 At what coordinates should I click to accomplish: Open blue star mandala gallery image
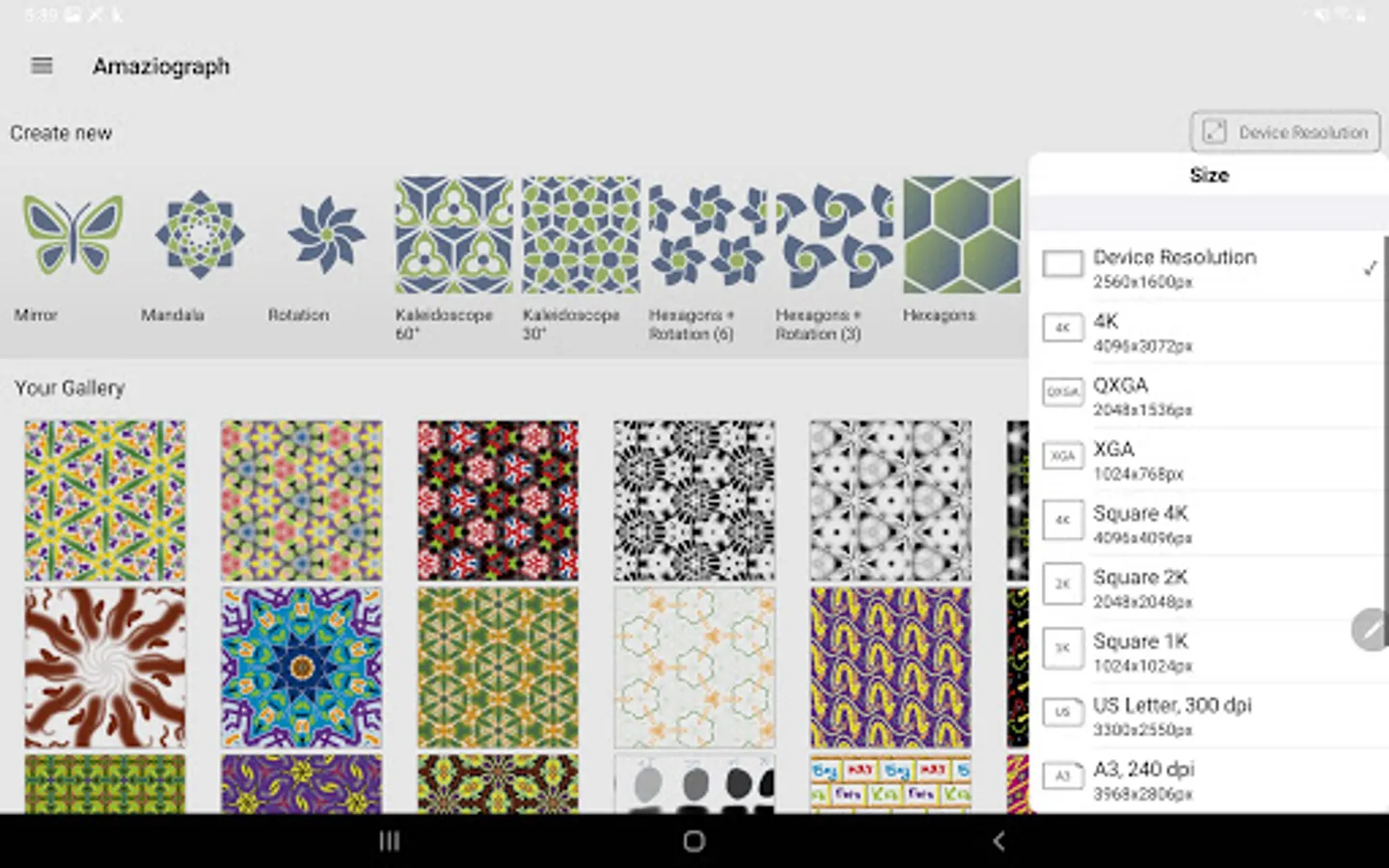(301, 667)
